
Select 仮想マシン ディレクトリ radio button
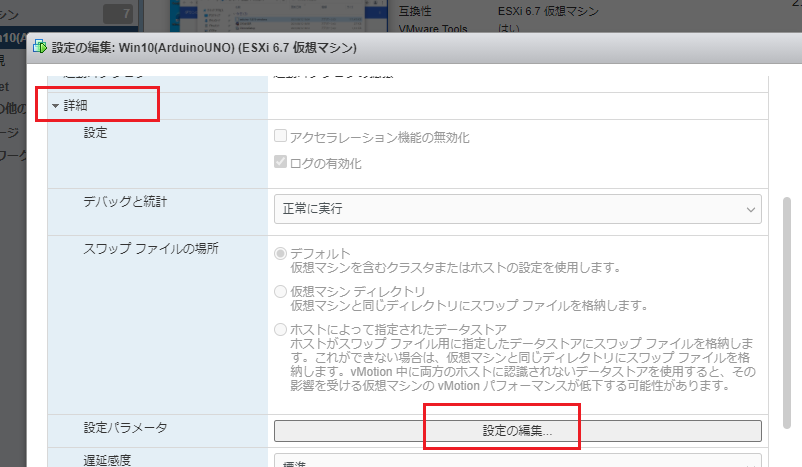(x=281, y=291)
